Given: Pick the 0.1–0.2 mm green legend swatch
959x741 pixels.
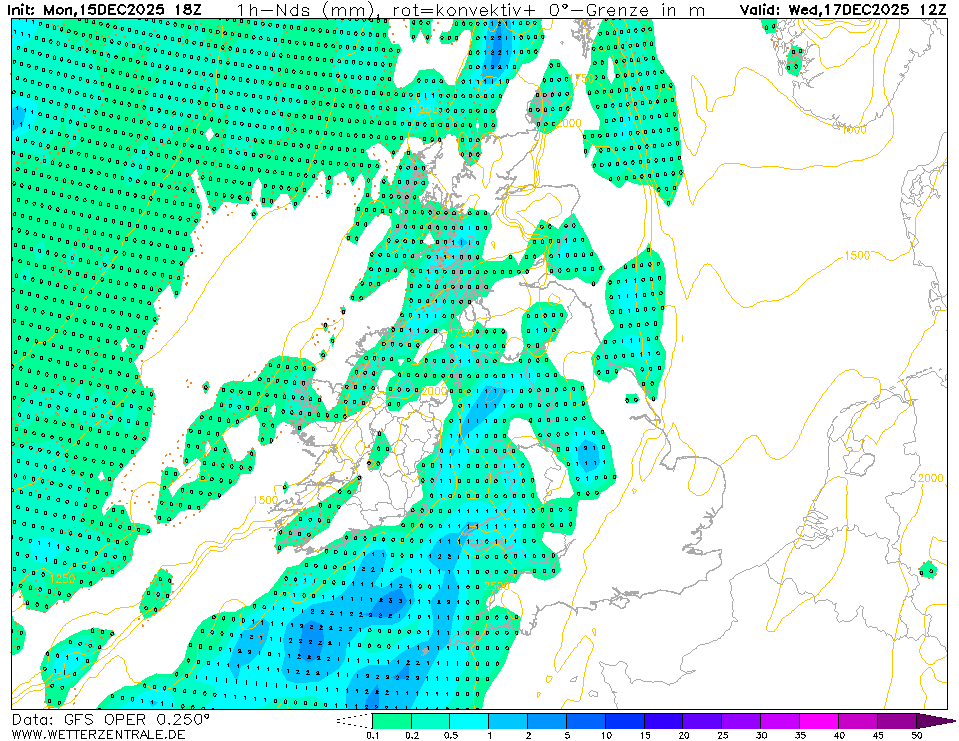Looking at the screenshot, I should tap(391, 720).
